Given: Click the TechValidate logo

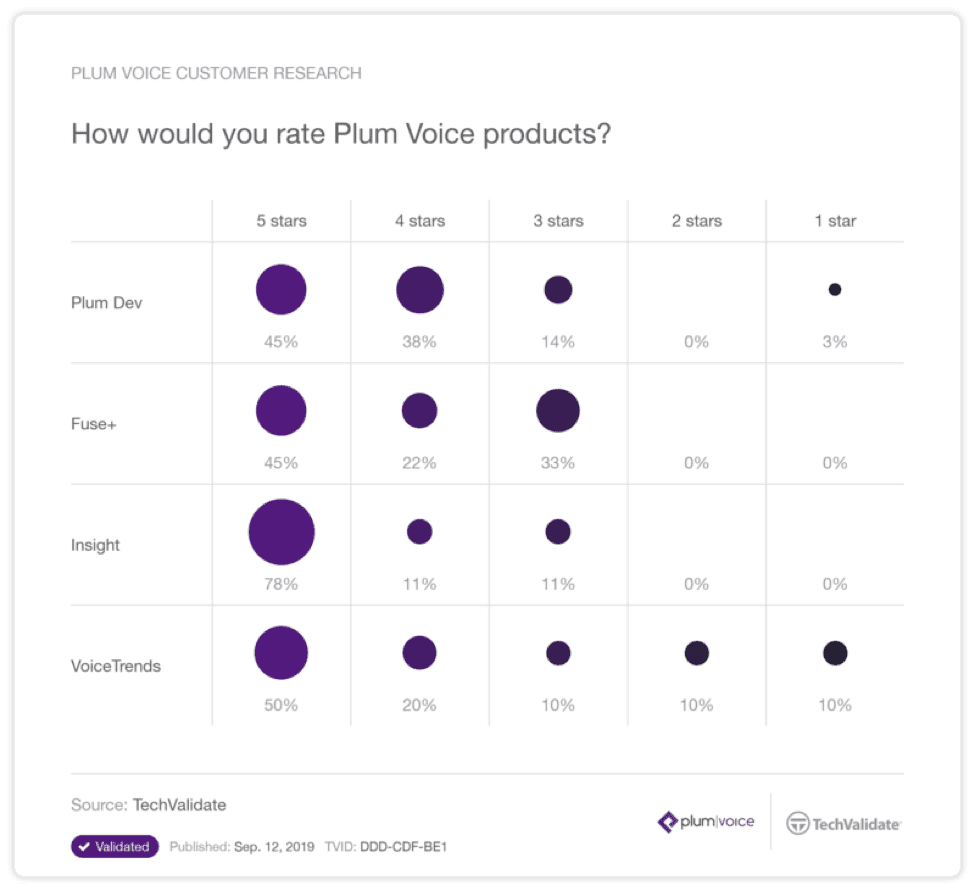Looking at the screenshot, I should click(844, 824).
